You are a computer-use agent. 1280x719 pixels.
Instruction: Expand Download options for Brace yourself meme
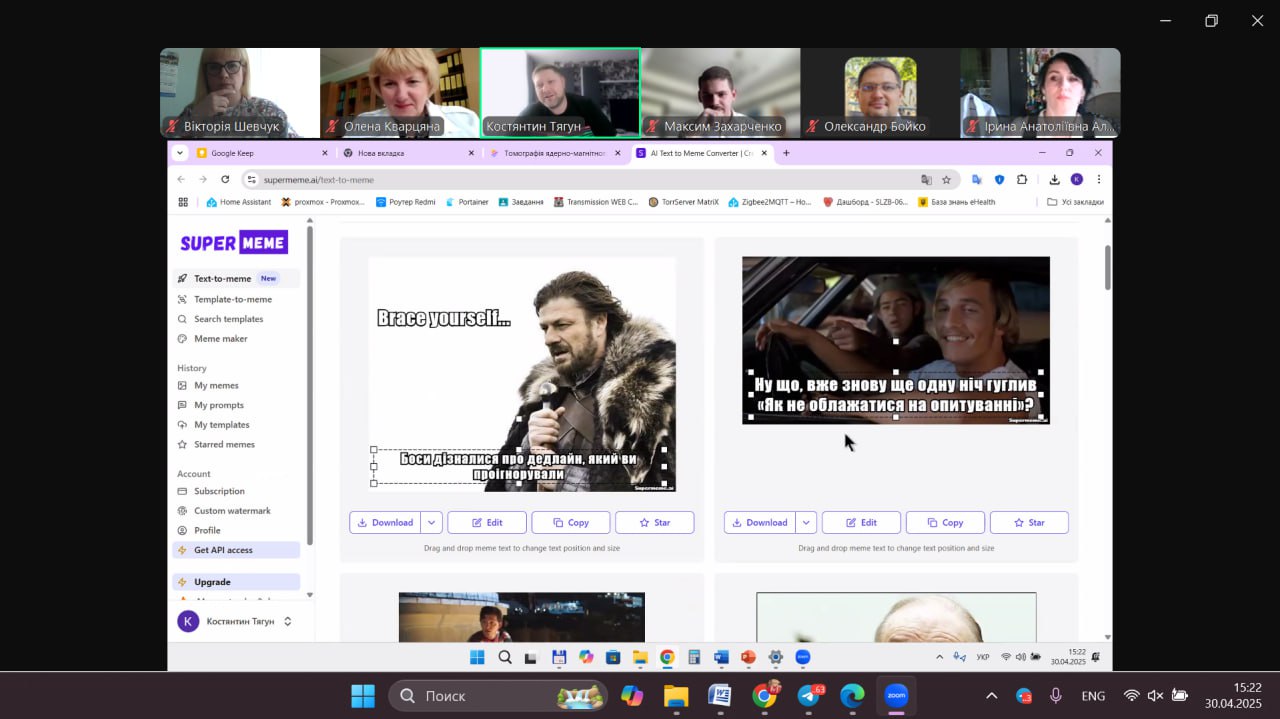pos(431,522)
